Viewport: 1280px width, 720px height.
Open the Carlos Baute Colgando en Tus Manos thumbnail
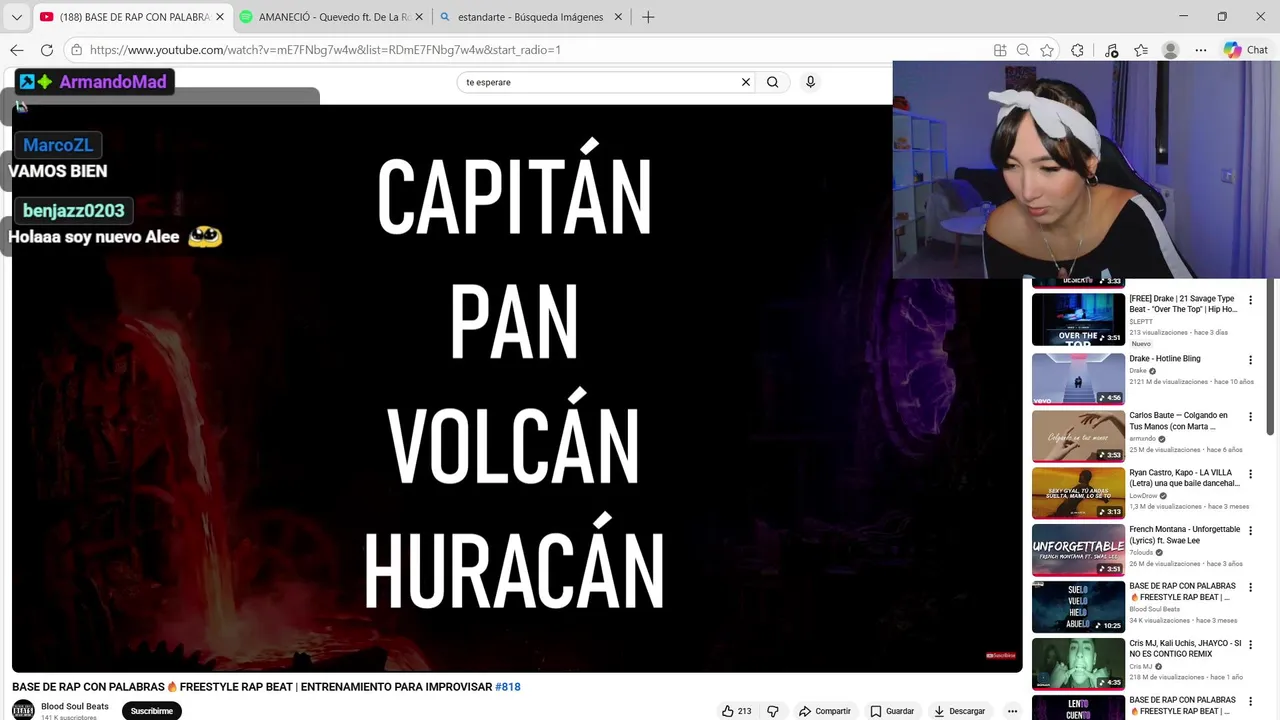click(x=1078, y=436)
